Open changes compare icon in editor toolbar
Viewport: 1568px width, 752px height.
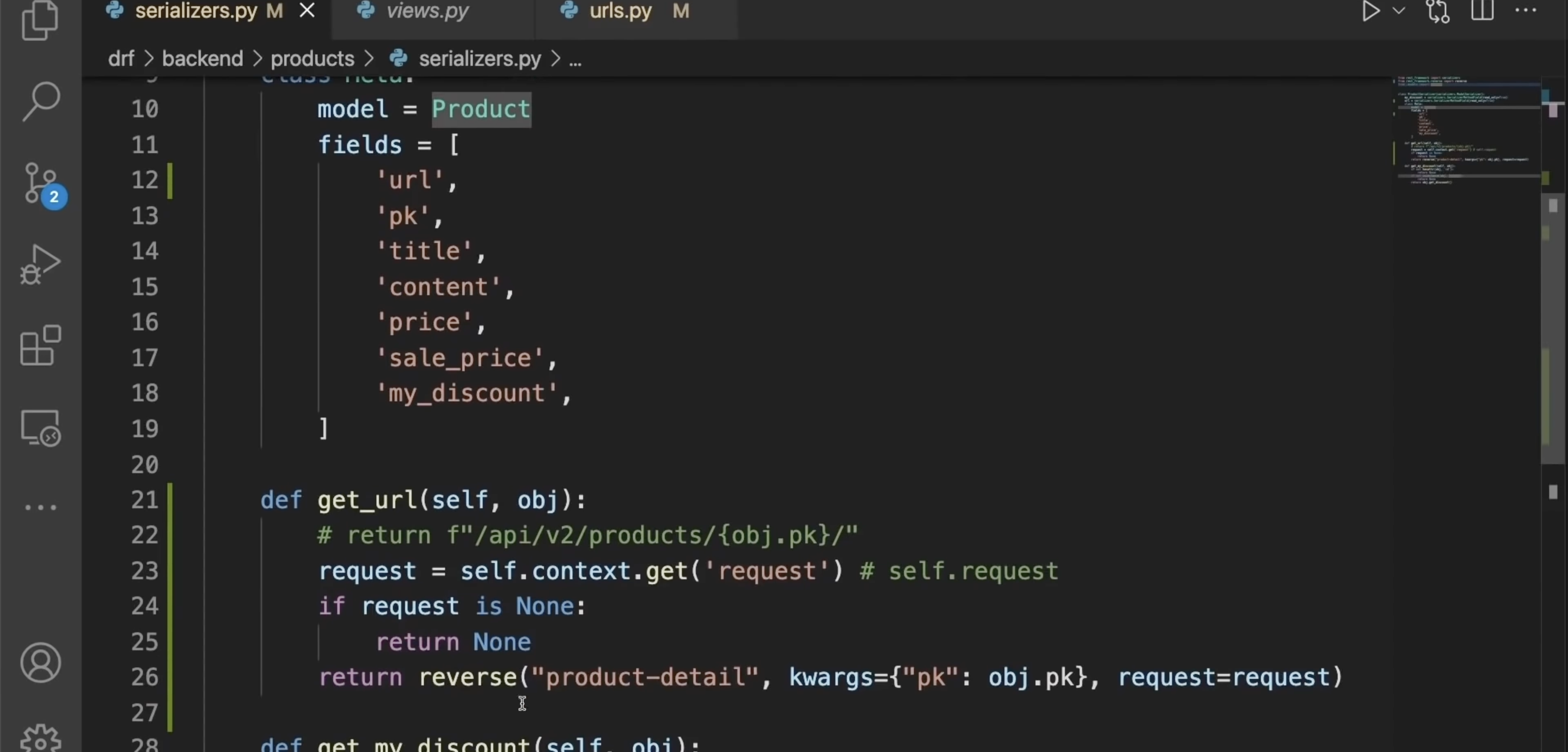1438,11
